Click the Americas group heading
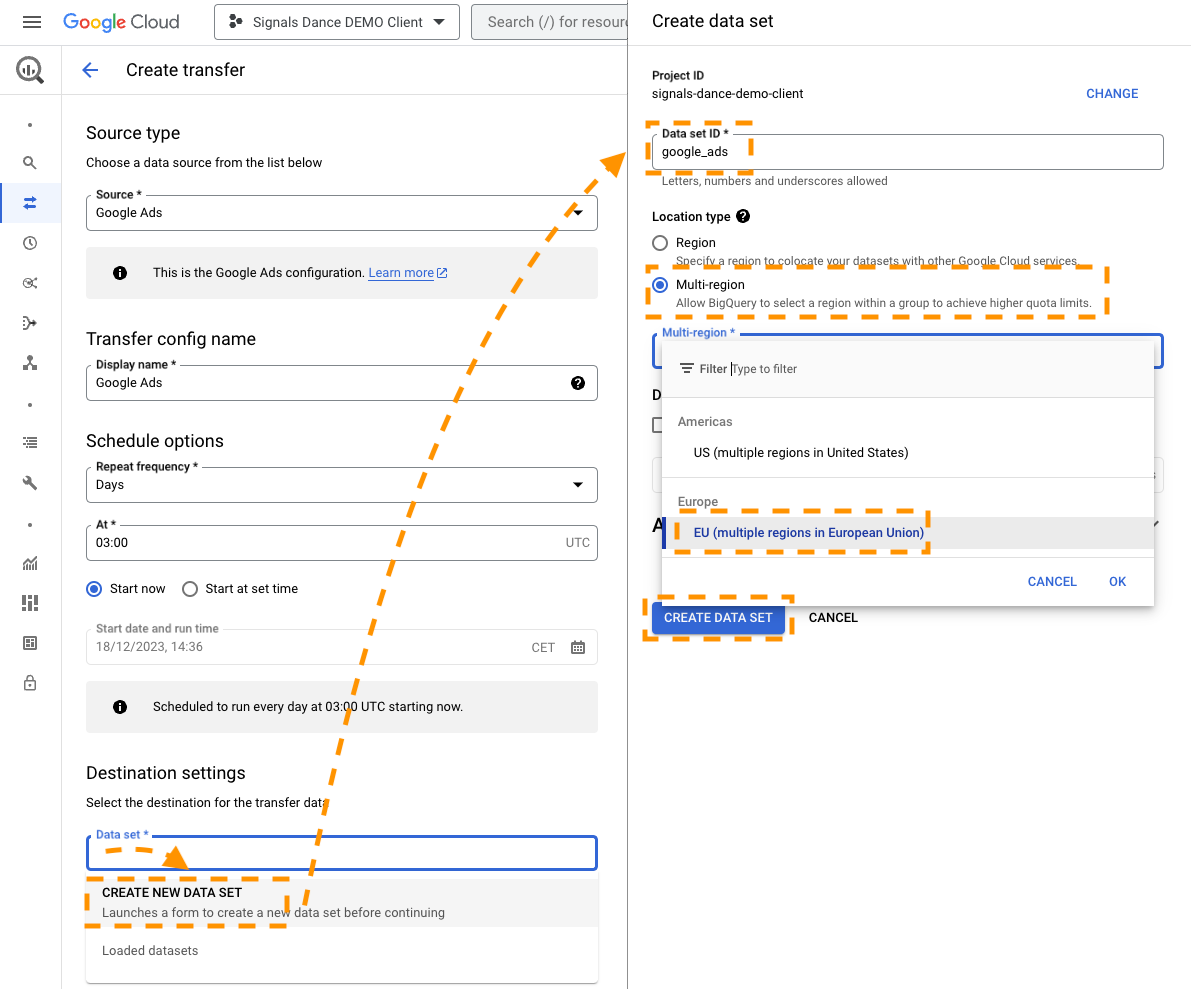 point(705,422)
